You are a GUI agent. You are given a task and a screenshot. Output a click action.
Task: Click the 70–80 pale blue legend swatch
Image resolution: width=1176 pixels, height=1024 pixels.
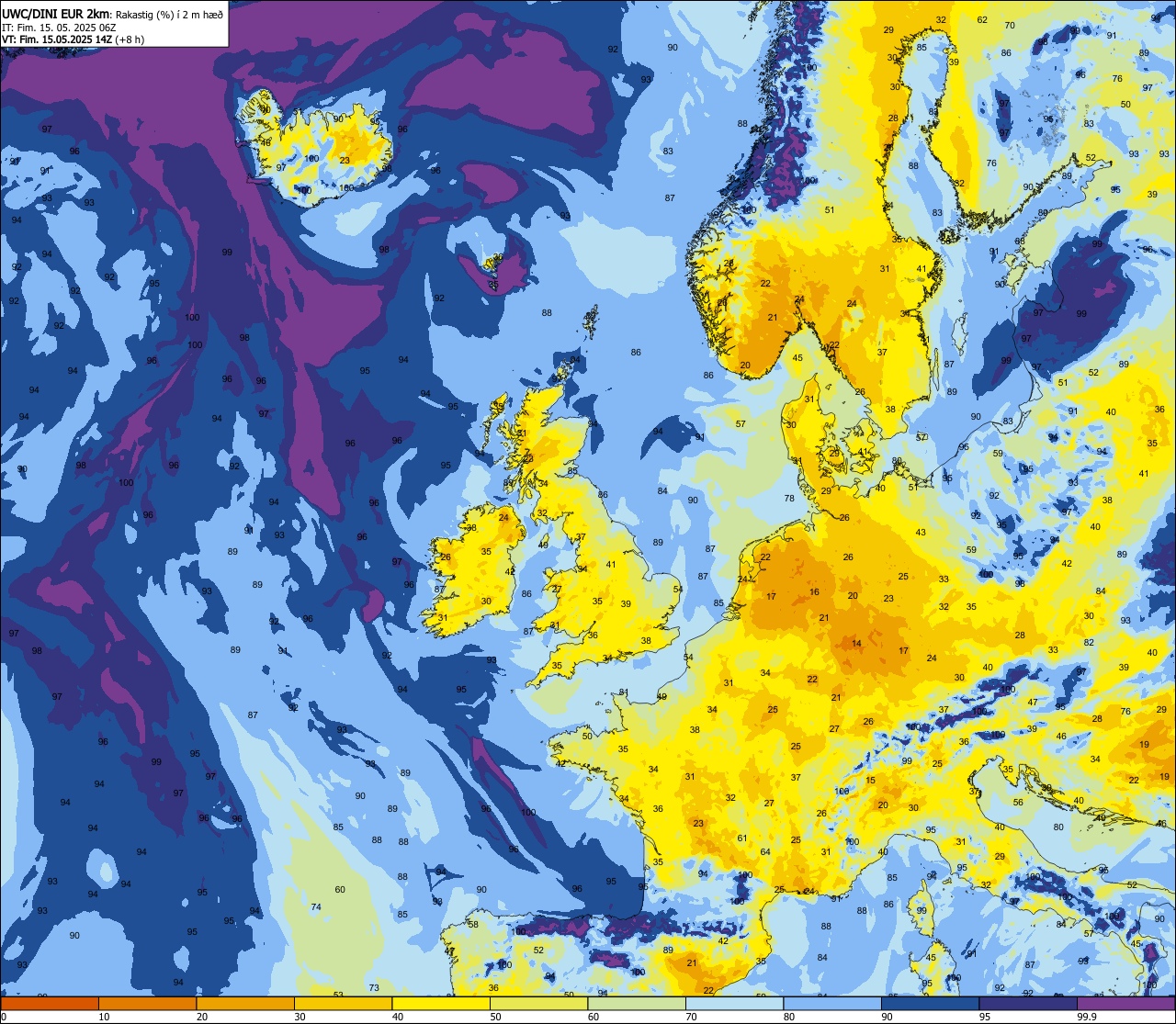tap(734, 1003)
